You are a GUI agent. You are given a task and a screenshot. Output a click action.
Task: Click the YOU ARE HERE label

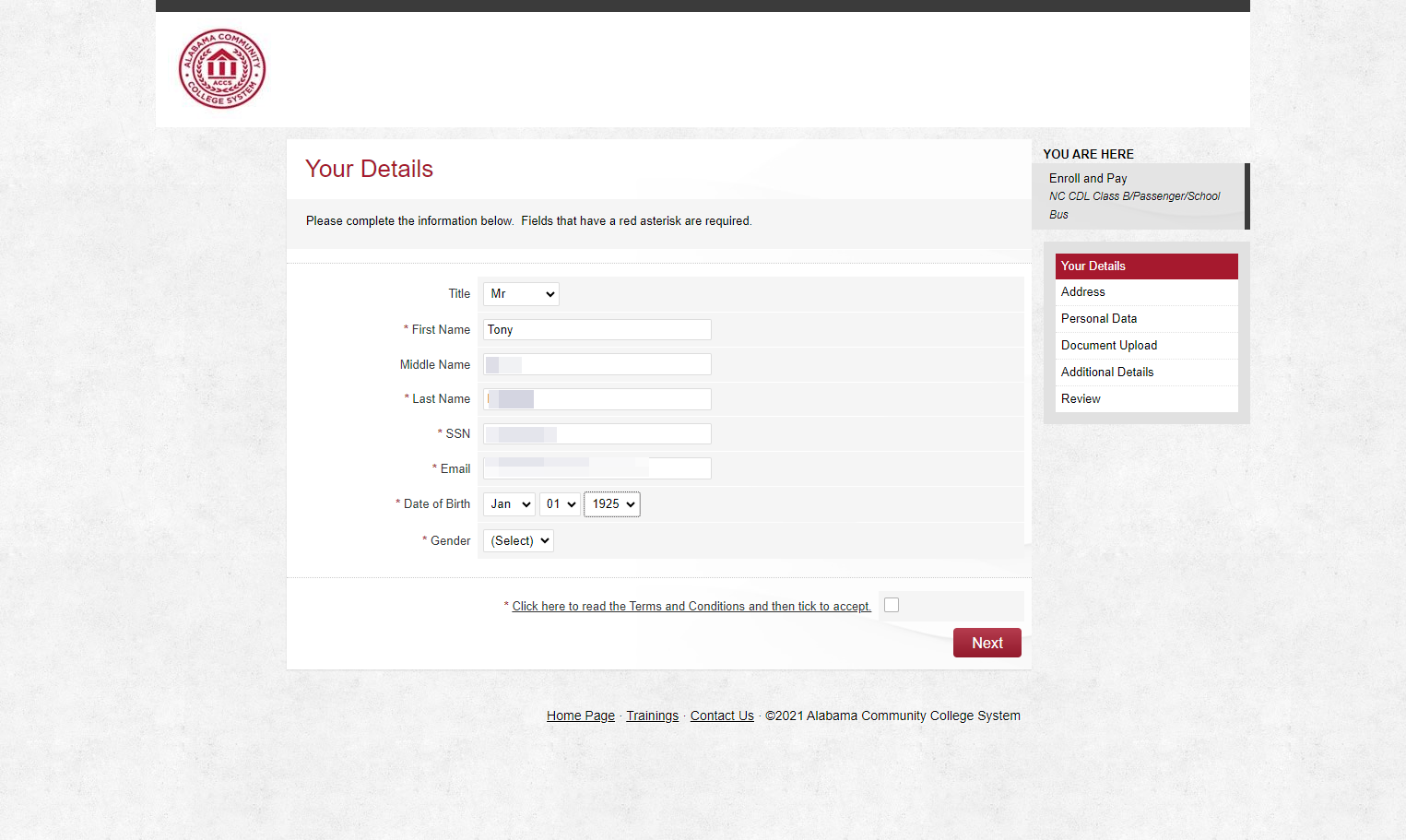point(1089,154)
